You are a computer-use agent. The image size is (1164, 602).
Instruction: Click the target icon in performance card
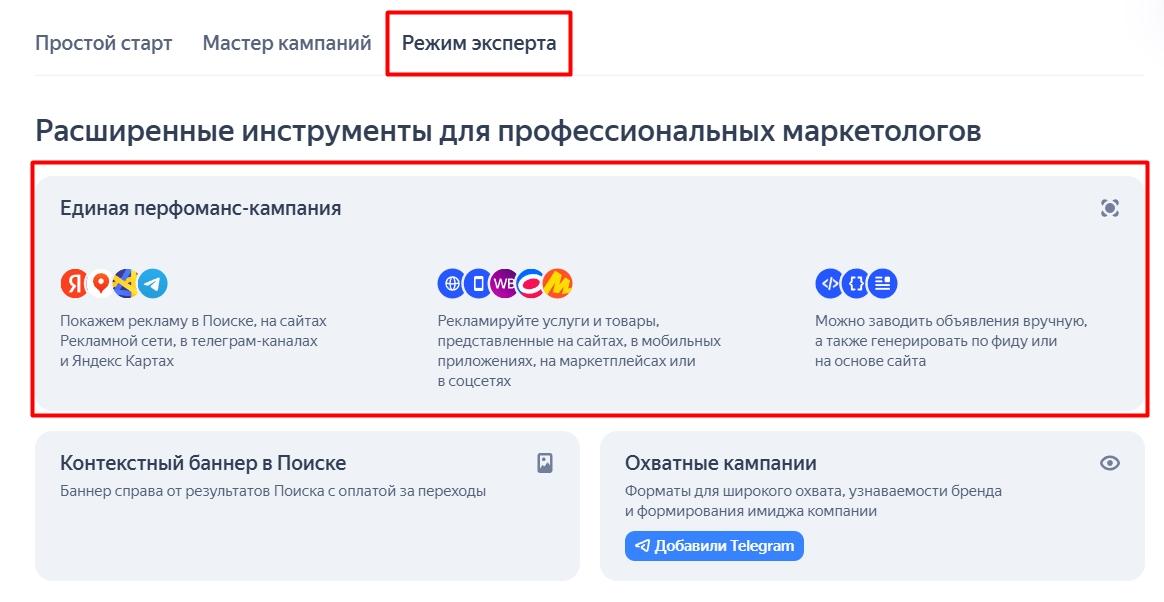coord(1110,208)
